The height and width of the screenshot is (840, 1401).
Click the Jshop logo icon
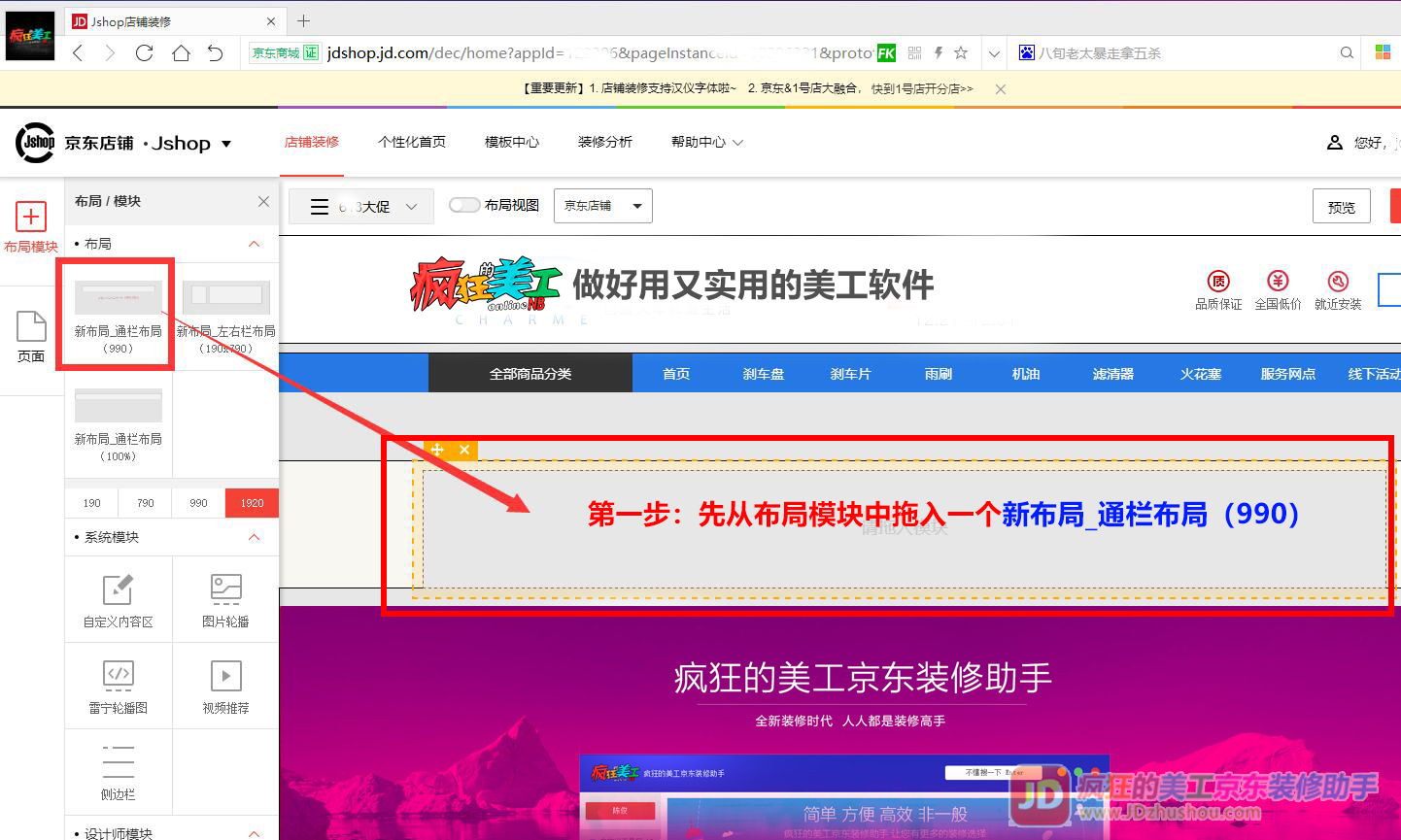[36, 143]
